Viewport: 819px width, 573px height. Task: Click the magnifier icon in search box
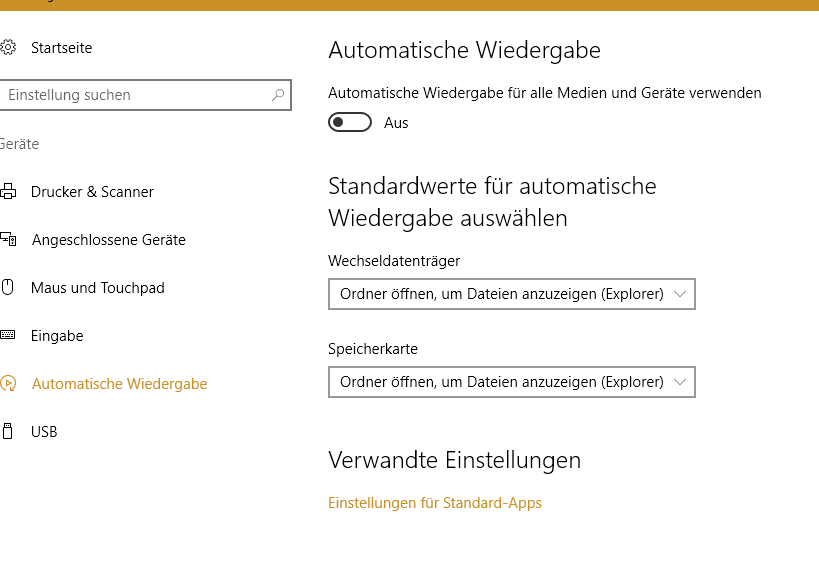tap(278, 95)
